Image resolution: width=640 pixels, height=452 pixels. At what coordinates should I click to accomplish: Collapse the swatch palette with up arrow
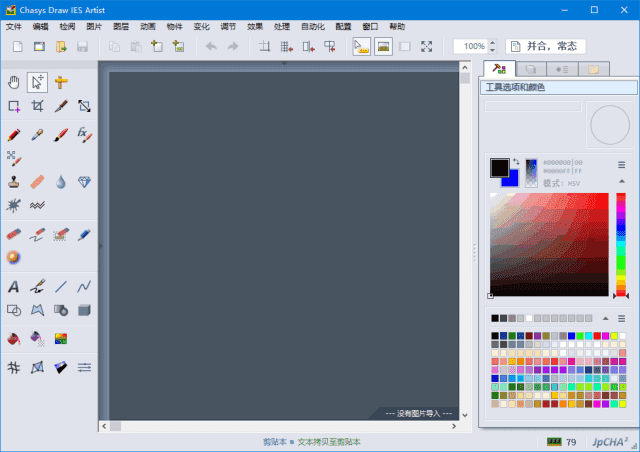click(606, 318)
